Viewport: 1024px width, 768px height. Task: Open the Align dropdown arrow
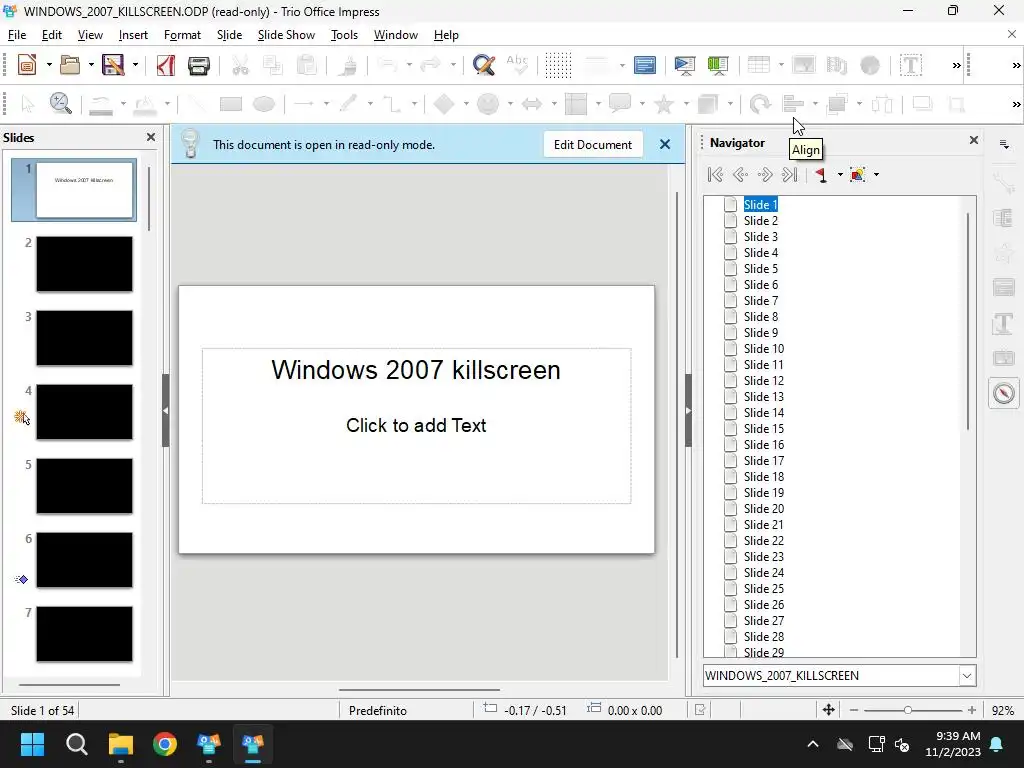point(814,104)
